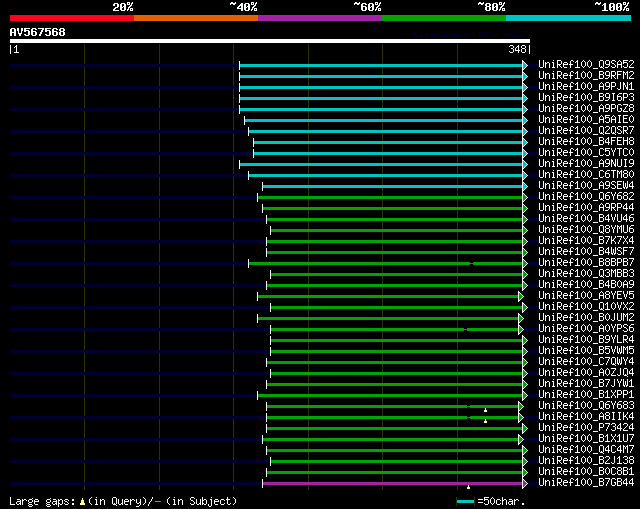Screen dimensions: 640x509
Task: Select the UniRef100_B7JYW1 label
Action: (586, 384)
